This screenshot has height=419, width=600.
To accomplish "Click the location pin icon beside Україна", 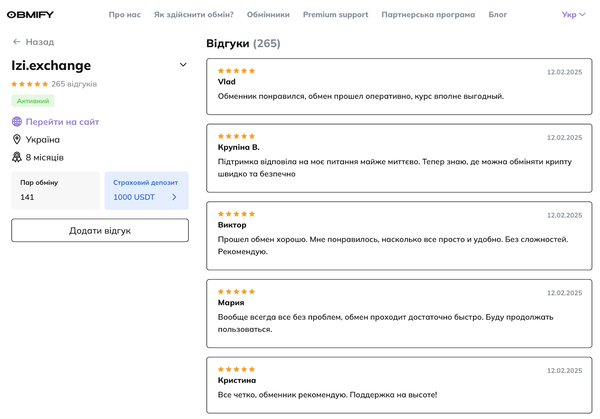I will 16,139.
